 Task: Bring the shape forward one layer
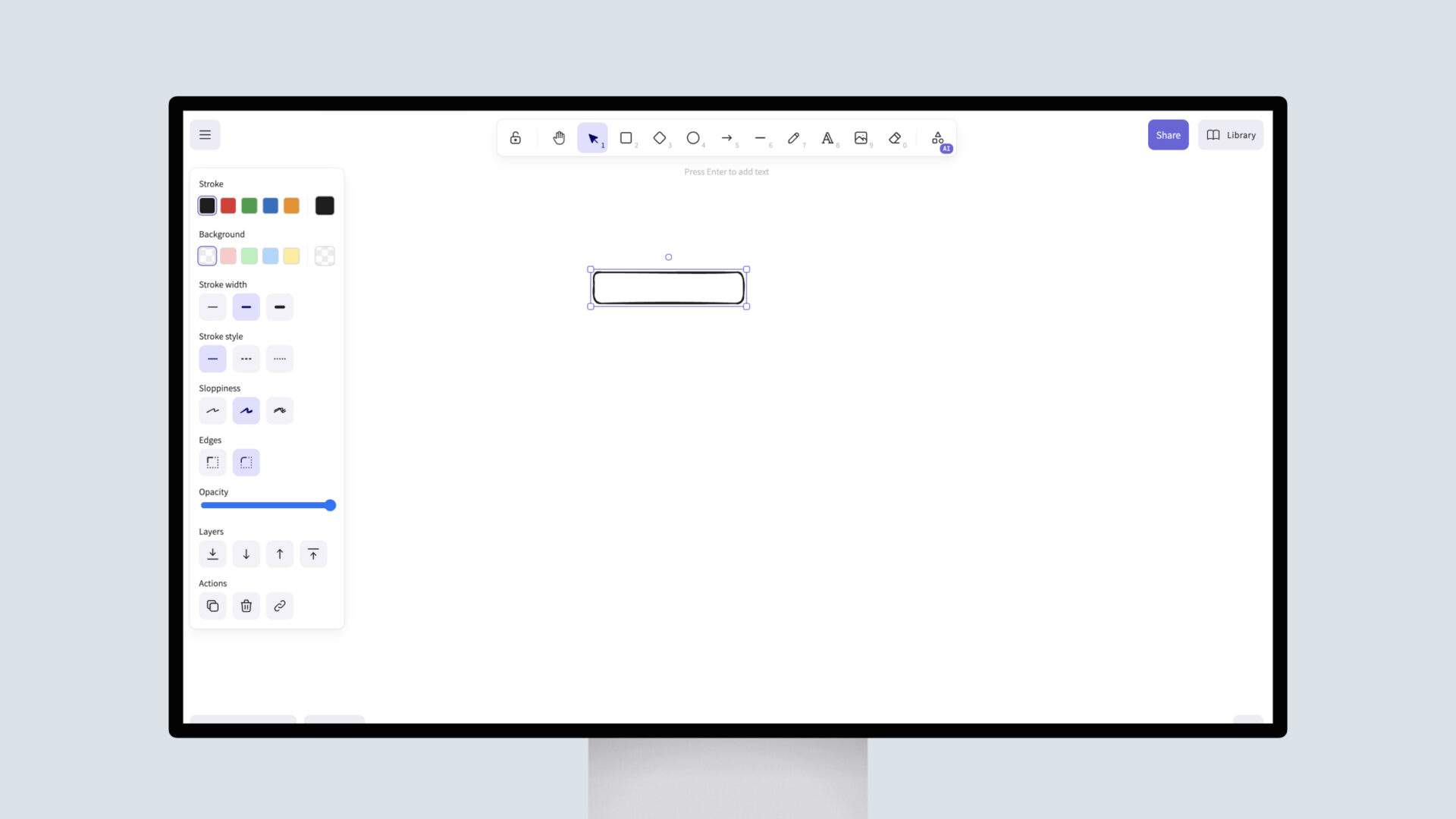280,554
